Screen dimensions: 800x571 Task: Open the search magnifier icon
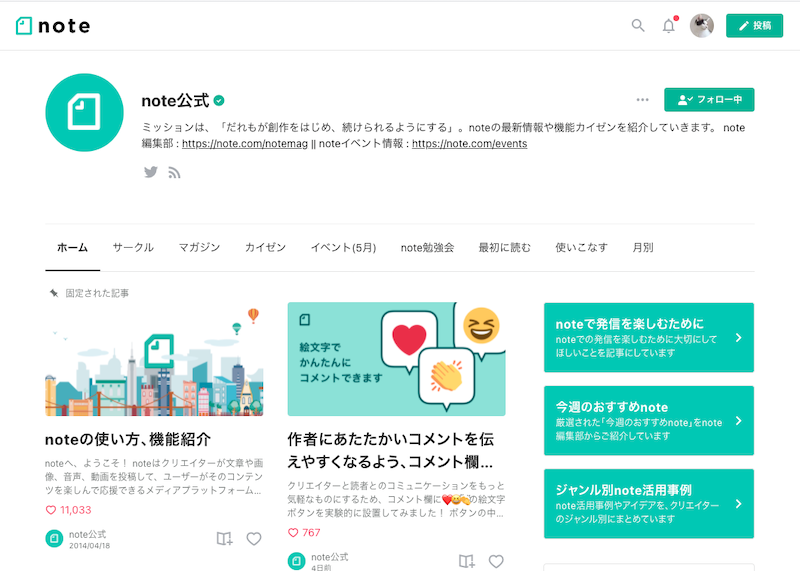coord(638,25)
